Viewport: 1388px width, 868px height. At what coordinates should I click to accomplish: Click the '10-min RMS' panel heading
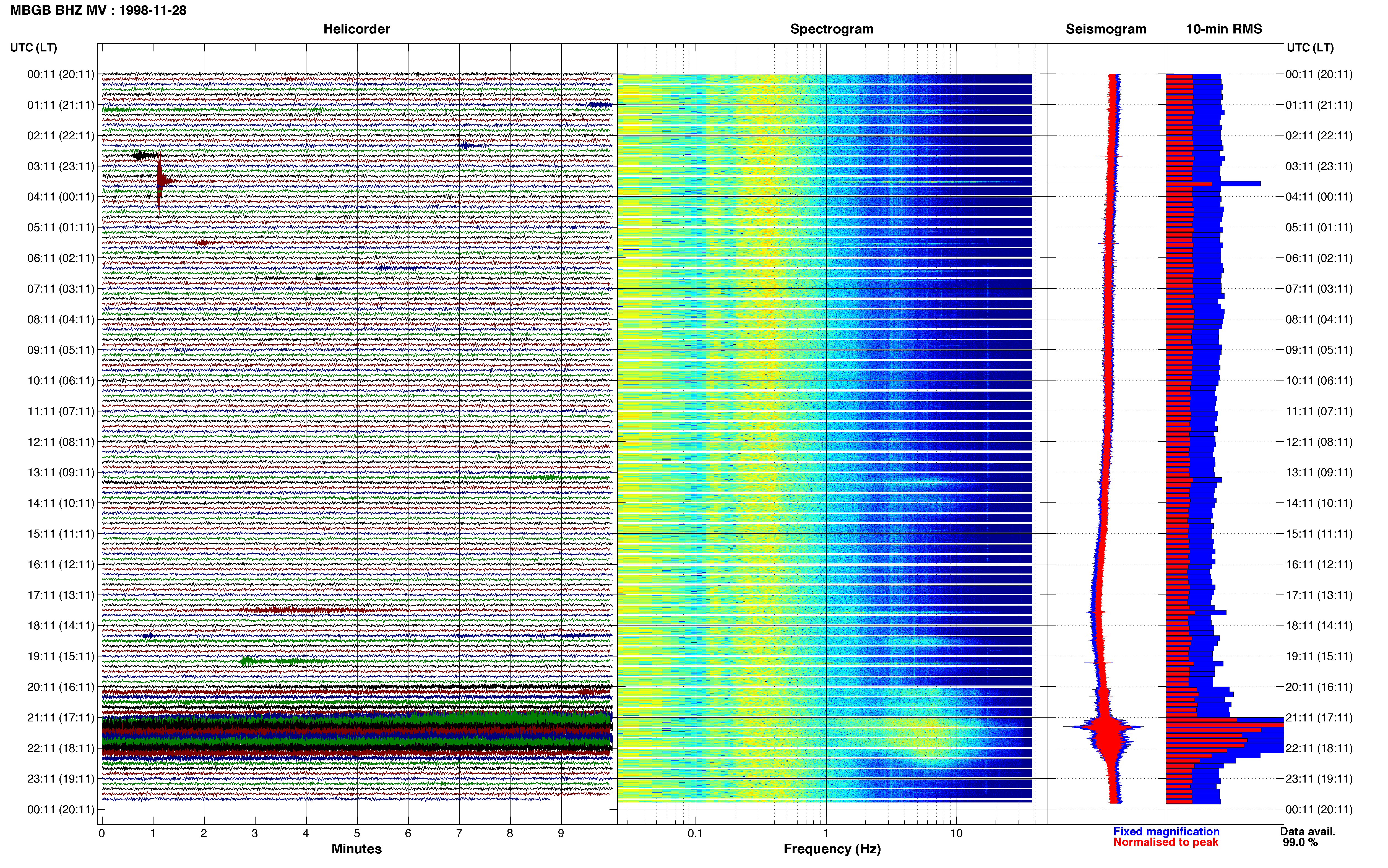1224,29
